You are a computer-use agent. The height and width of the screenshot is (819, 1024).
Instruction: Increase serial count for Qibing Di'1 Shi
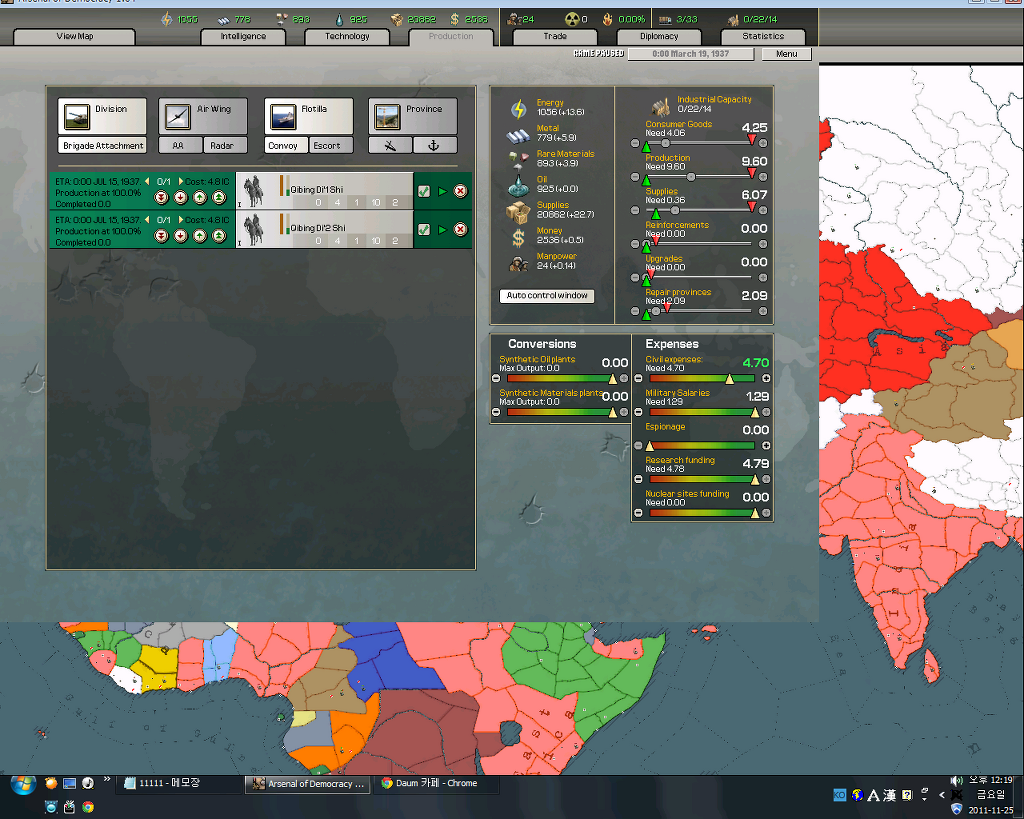(x=181, y=182)
